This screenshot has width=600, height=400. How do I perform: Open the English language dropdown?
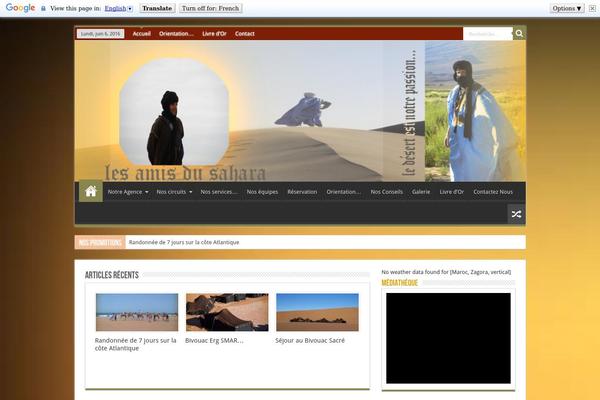119,8
